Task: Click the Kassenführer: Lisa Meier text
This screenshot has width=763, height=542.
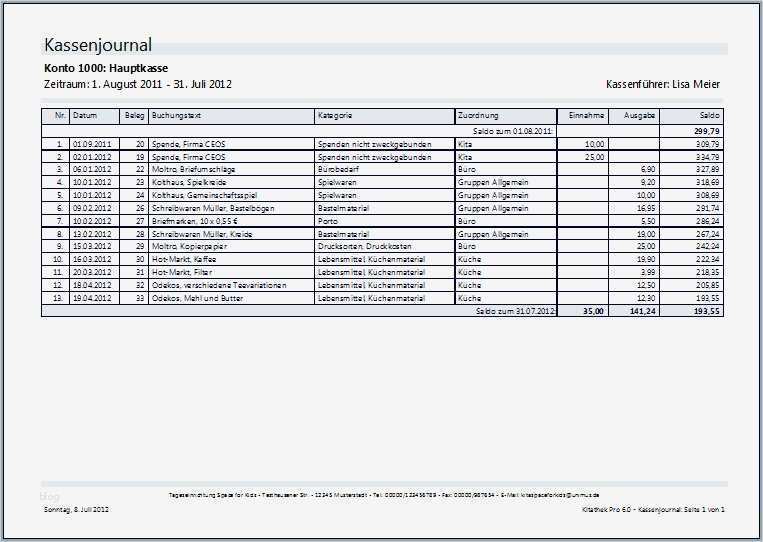Action: (x=663, y=84)
